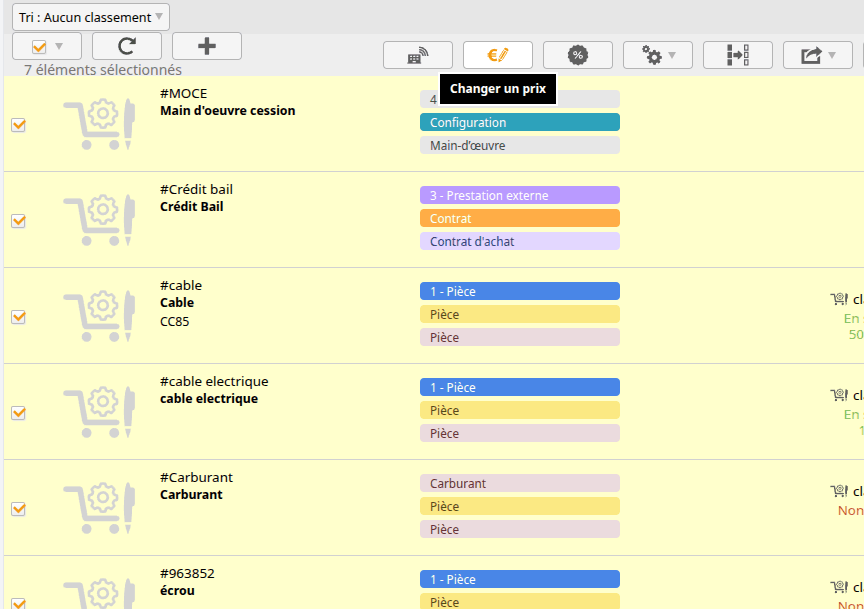Click the bold Crédit Bail title

tap(192, 207)
